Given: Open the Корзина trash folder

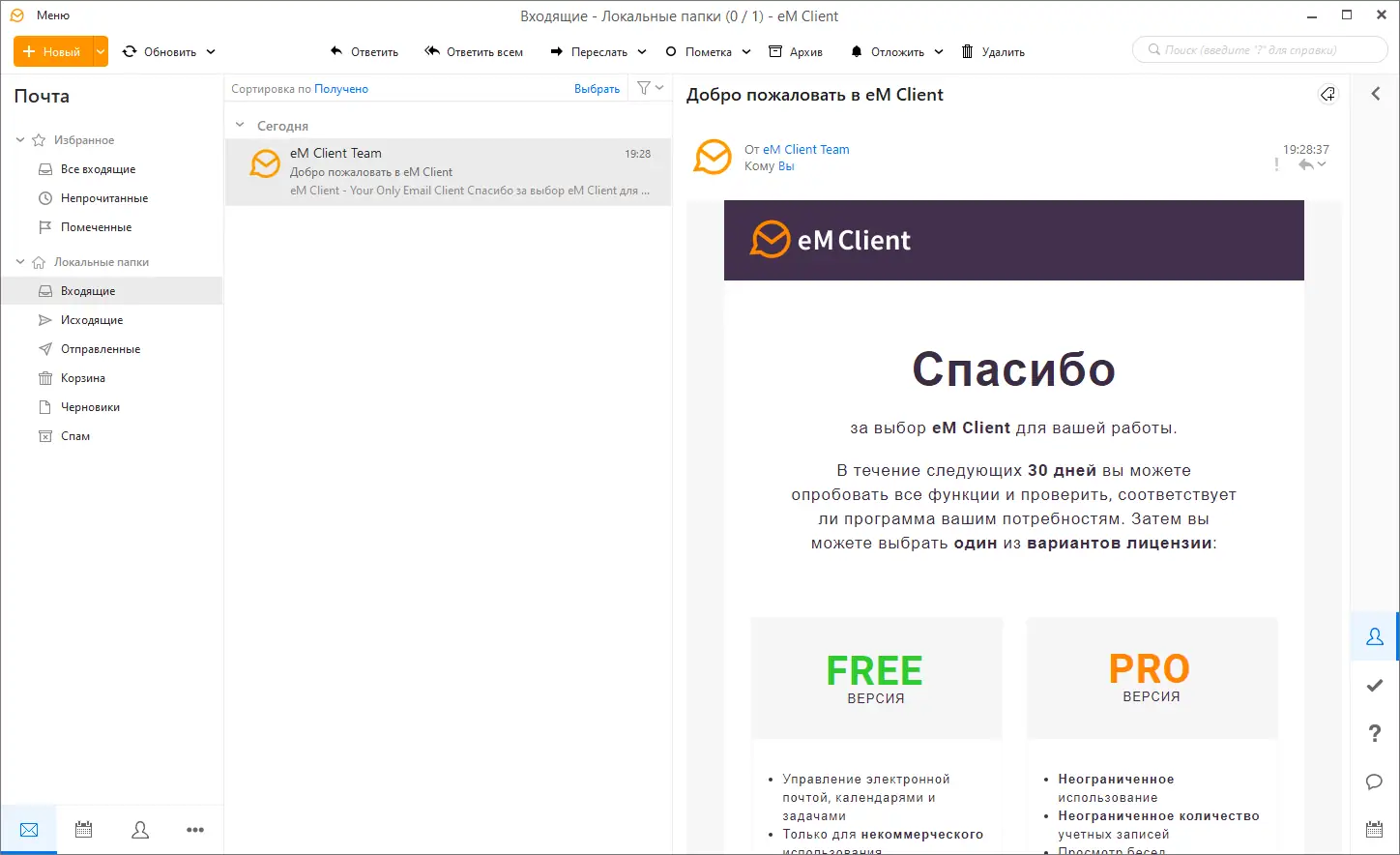Looking at the screenshot, I should click(83, 378).
